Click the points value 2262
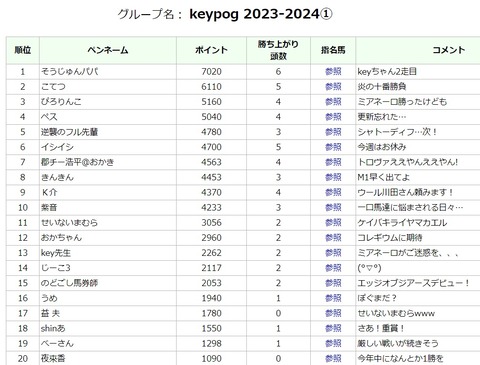Viewport: 480px width, 365px height. pos(211,253)
